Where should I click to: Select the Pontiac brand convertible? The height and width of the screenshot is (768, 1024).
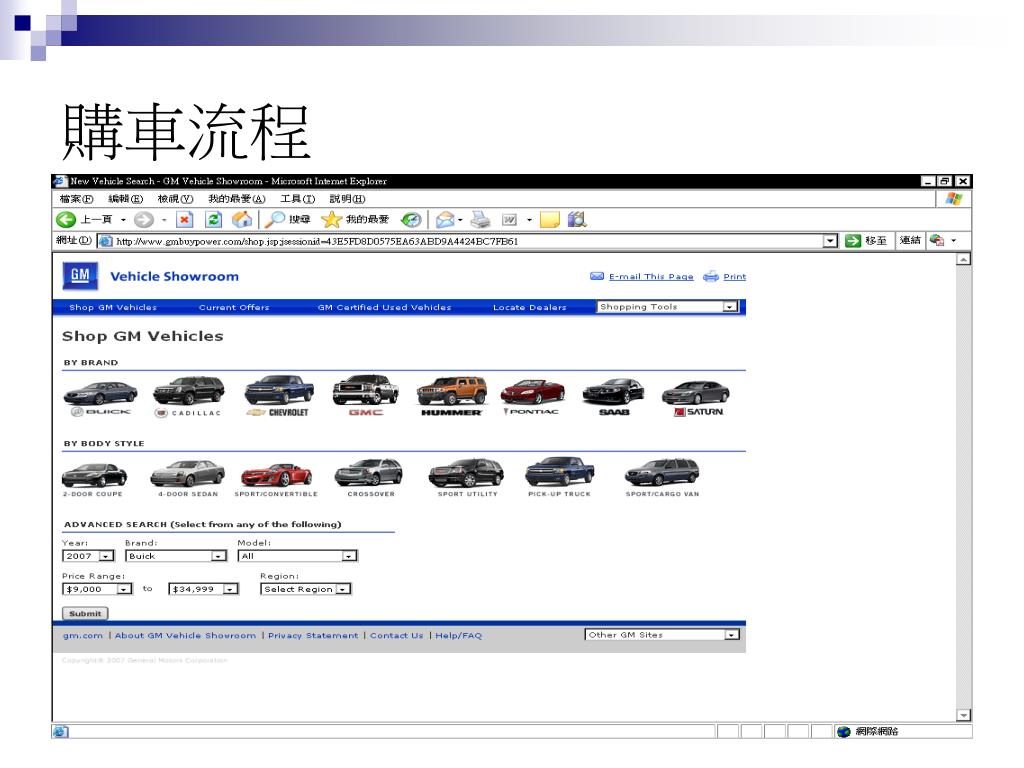(532, 397)
